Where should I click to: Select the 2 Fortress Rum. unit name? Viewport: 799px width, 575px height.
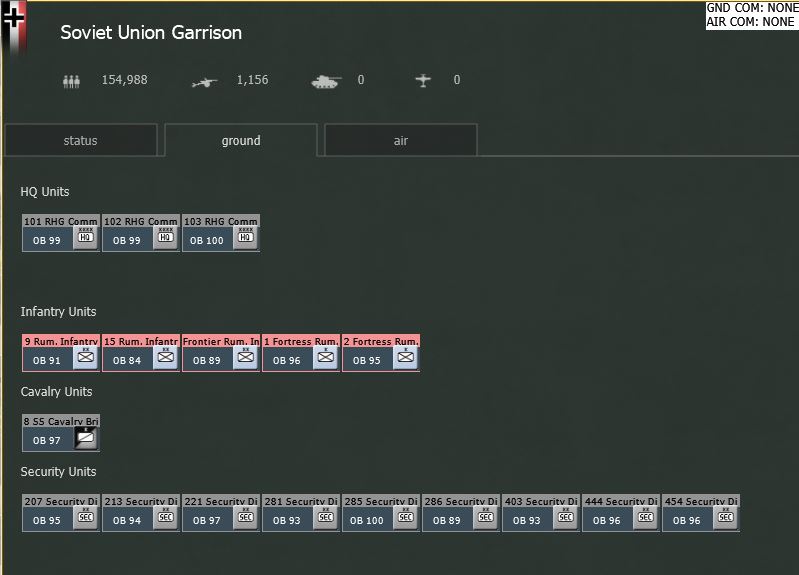[x=381, y=341]
